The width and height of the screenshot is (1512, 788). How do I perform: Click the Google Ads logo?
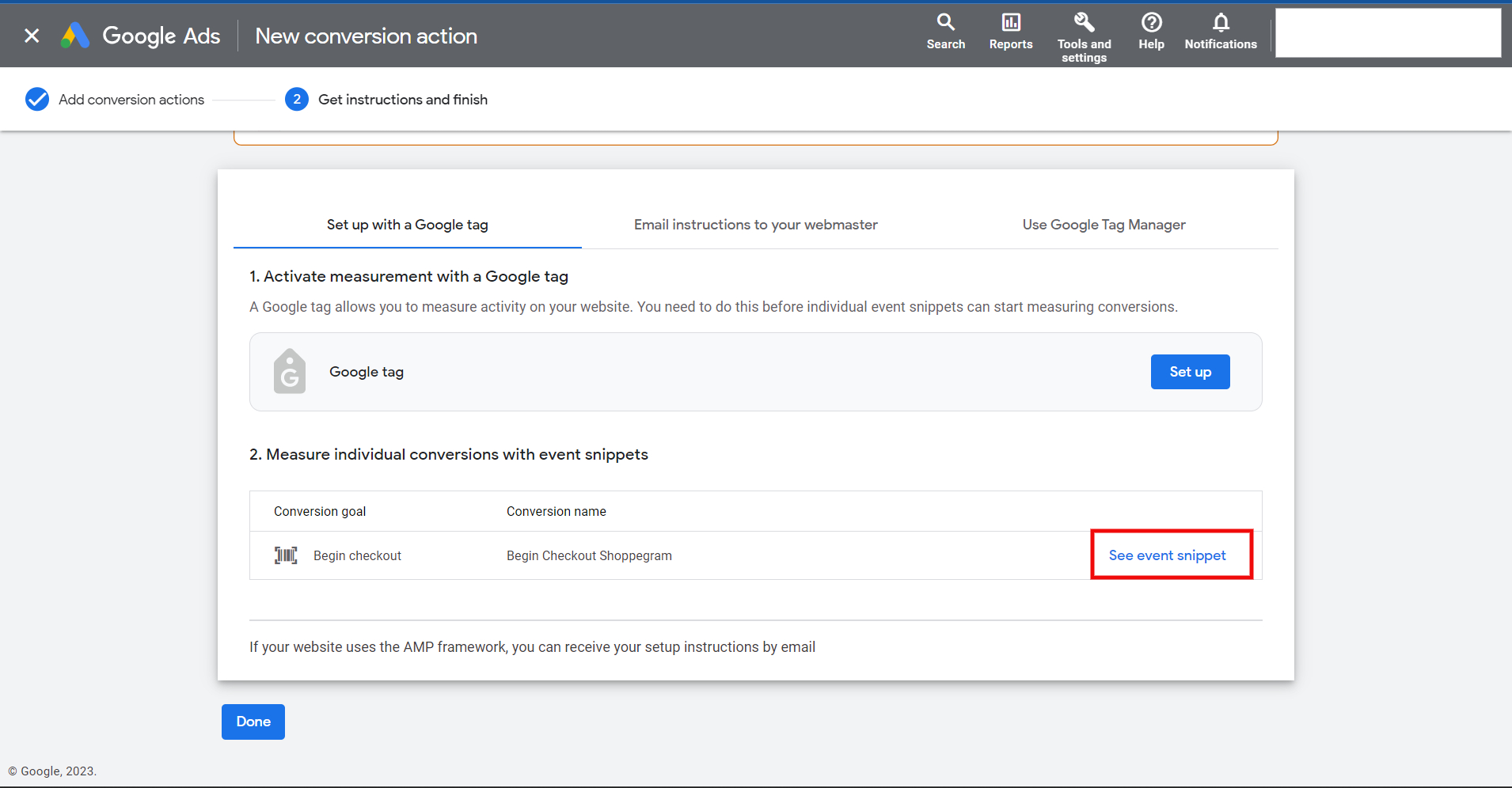point(75,36)
